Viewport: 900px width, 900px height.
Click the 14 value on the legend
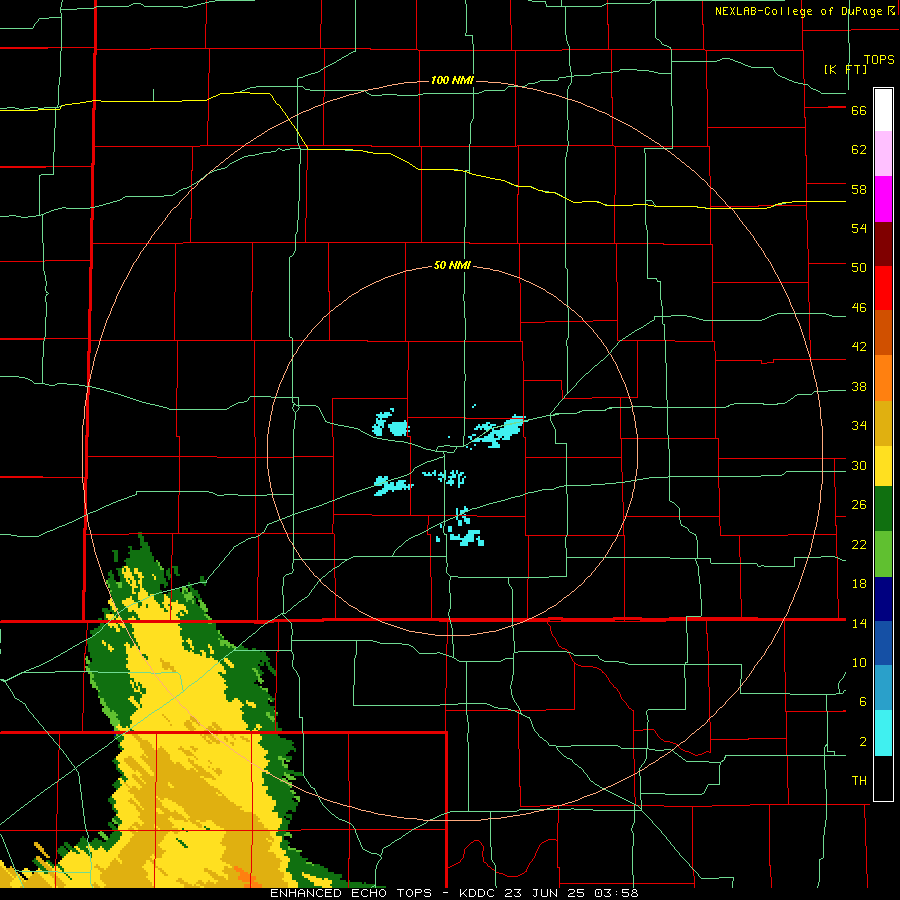point(859,623)
